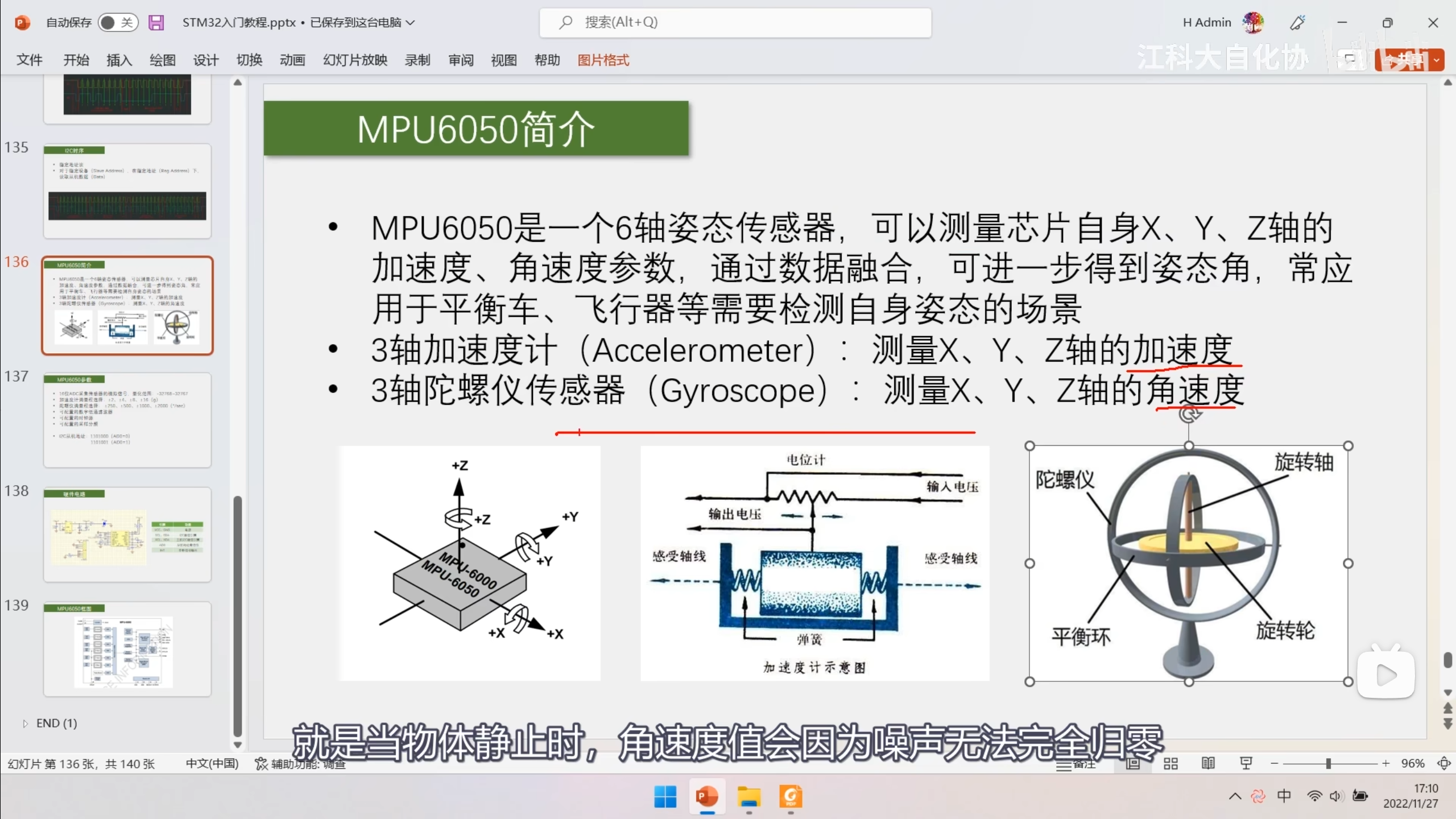
Task: Click the pen drawing icon near Admin
Action: 1297,23
